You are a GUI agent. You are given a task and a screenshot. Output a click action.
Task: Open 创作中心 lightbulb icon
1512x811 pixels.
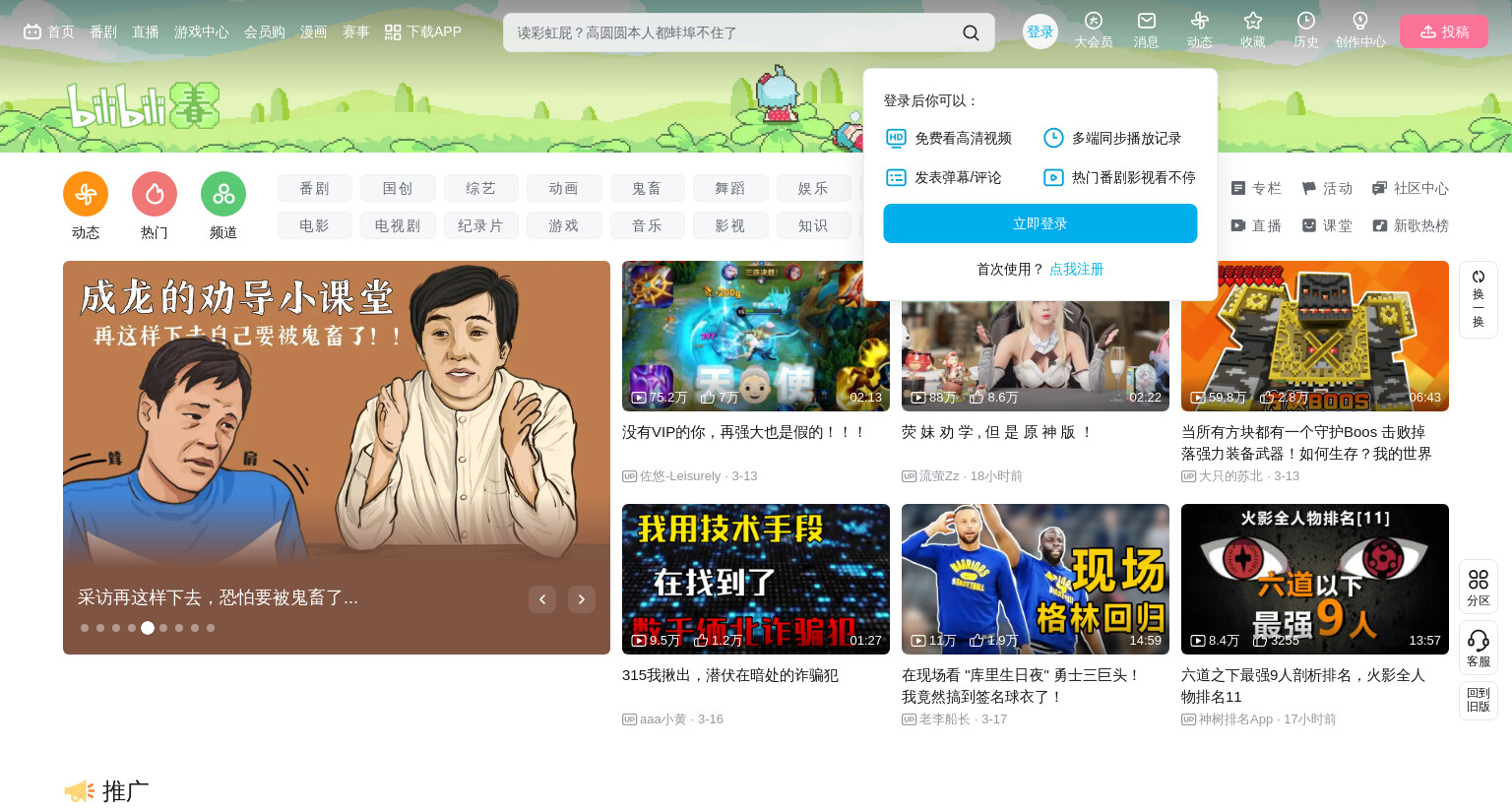click(x=1359, y=21)
